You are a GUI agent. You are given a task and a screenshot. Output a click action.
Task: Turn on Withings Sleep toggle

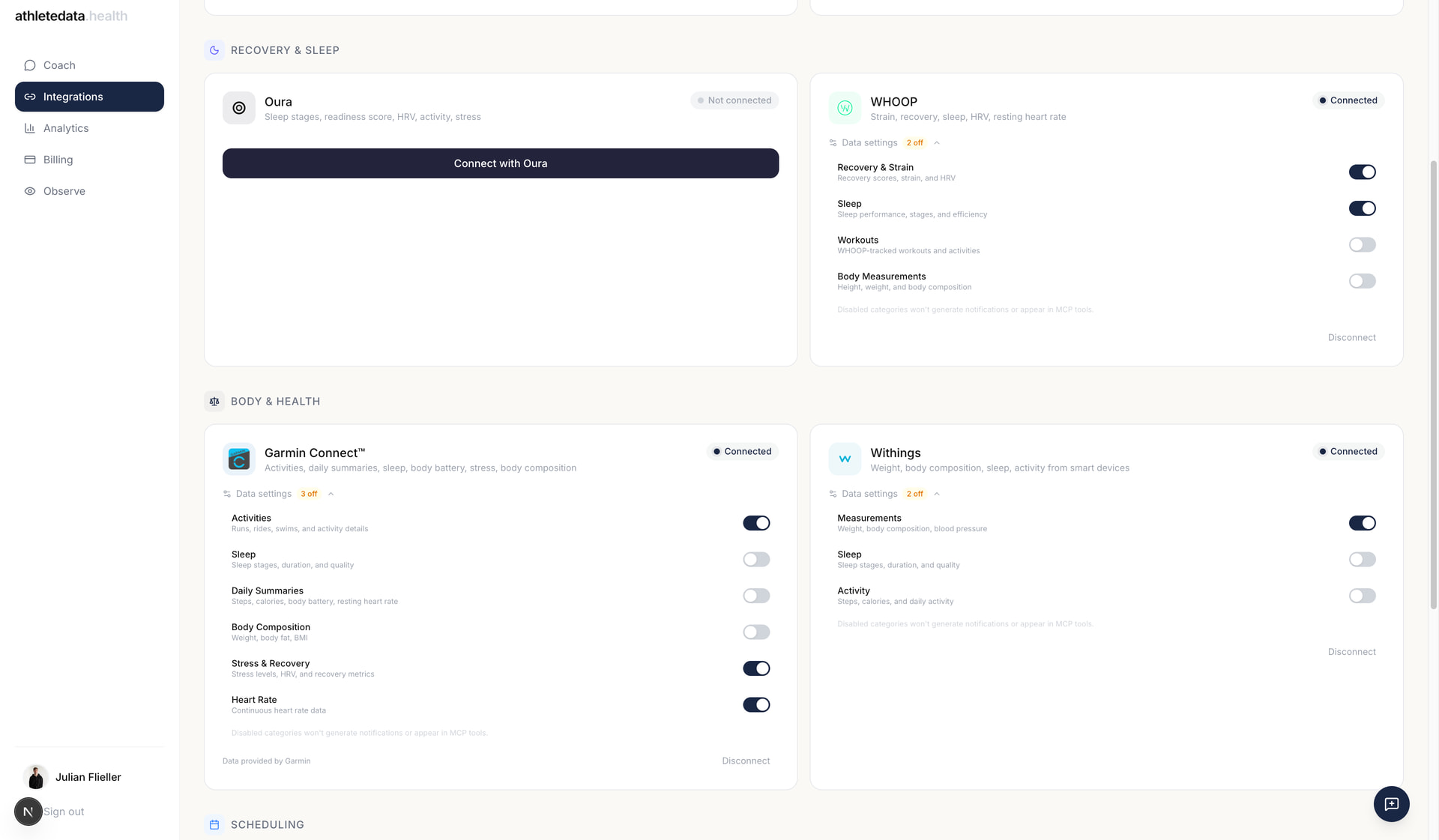tap(1362, 560)
